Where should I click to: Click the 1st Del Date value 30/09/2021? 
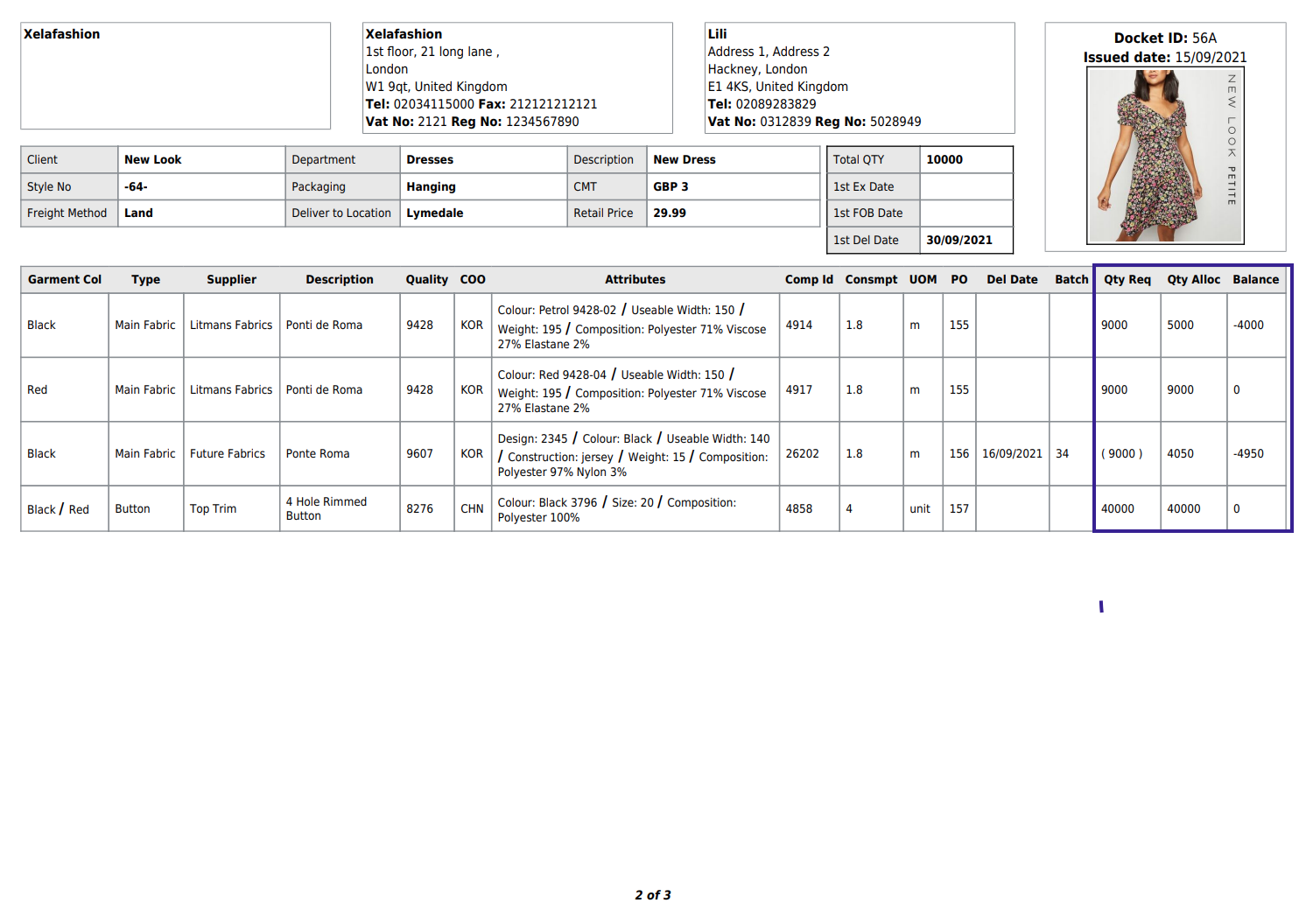[x=958, y=241]
